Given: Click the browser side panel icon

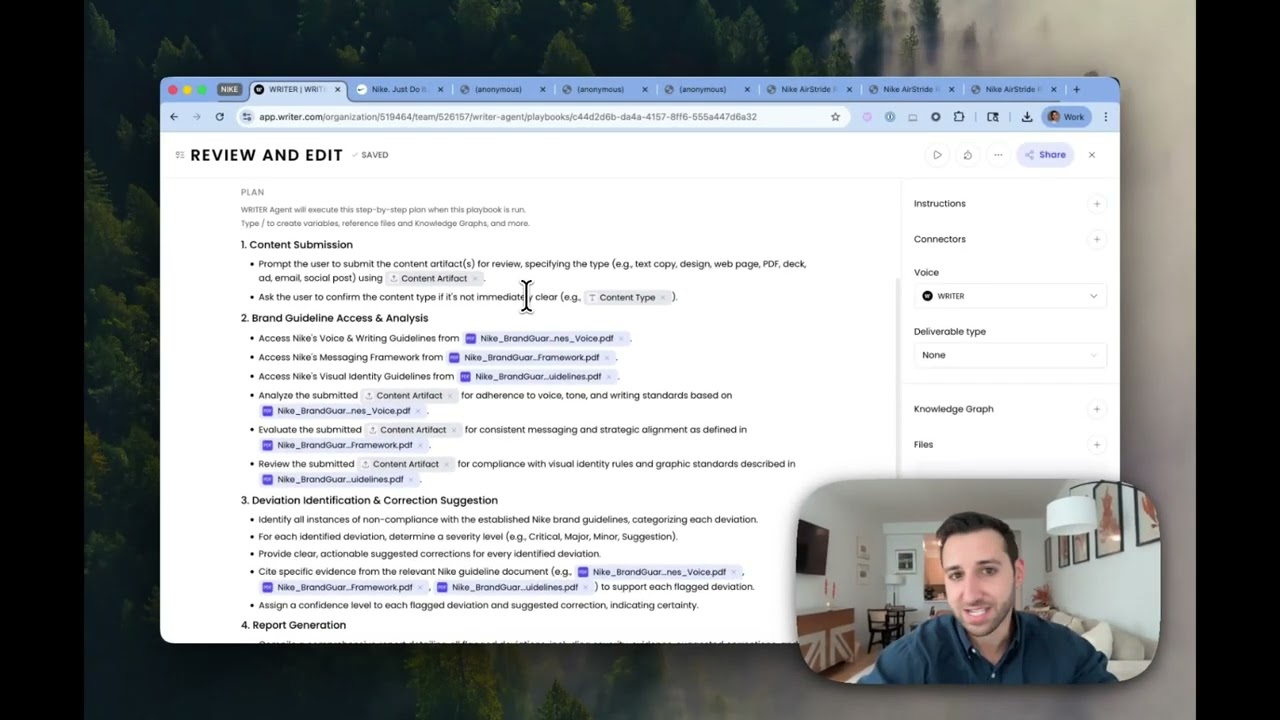Looking at the screenshot, I should [993, 117].
